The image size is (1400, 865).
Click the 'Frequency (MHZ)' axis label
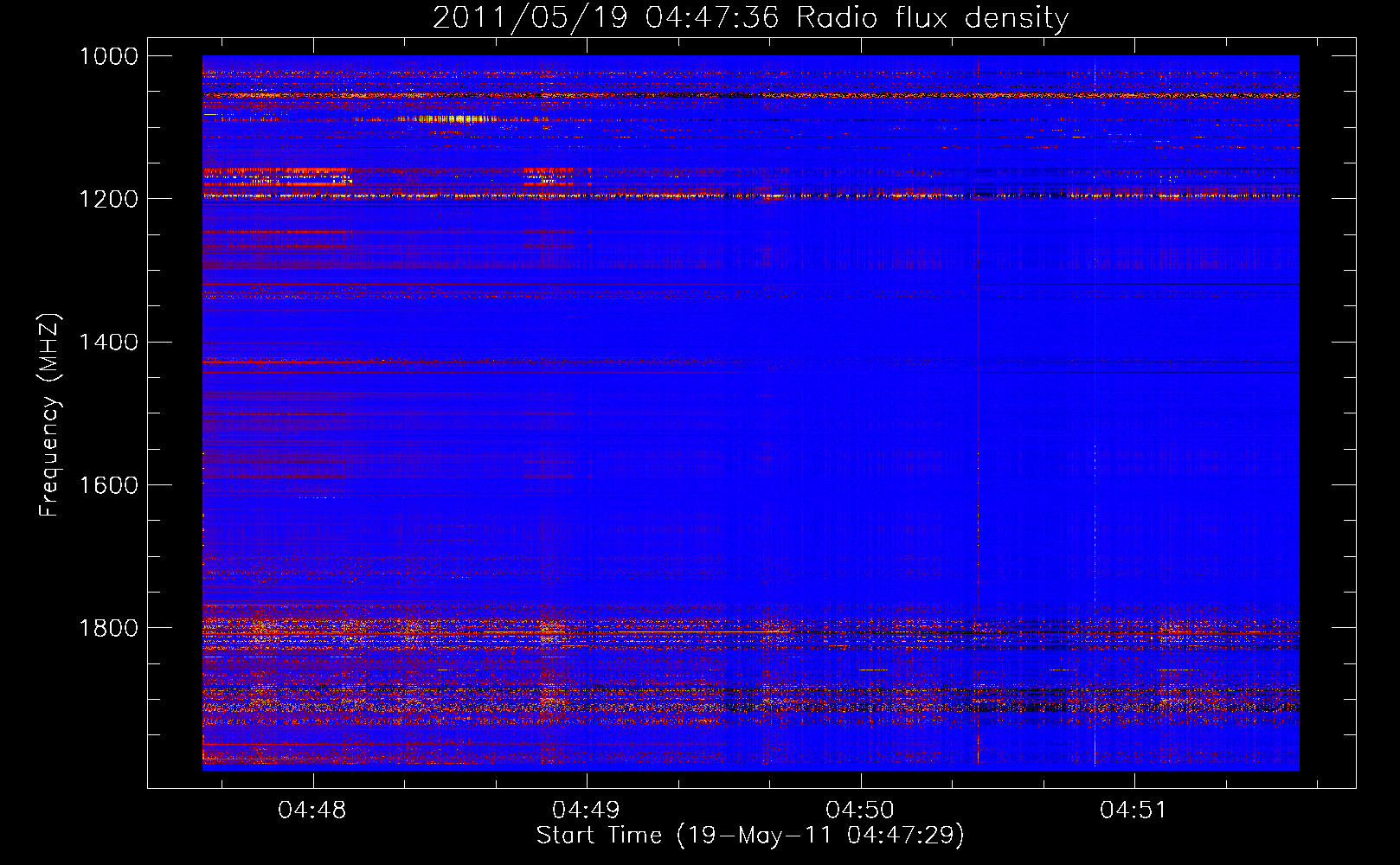click(x=49, y=415)
